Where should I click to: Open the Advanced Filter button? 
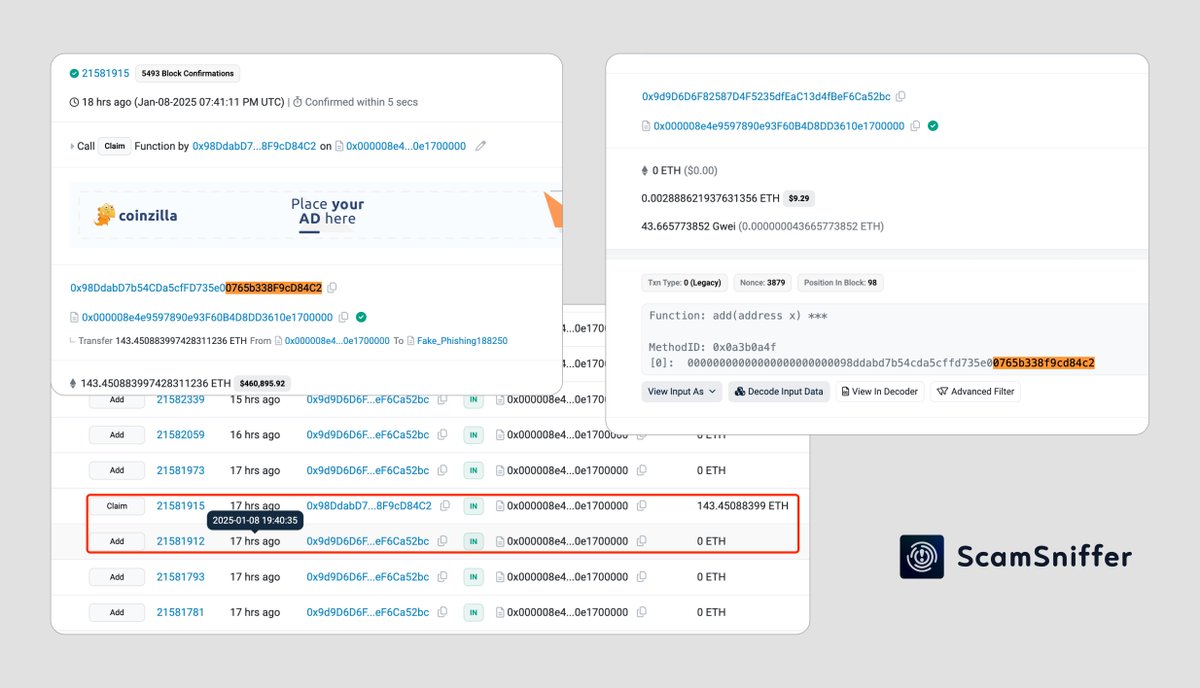click(975, 391)
